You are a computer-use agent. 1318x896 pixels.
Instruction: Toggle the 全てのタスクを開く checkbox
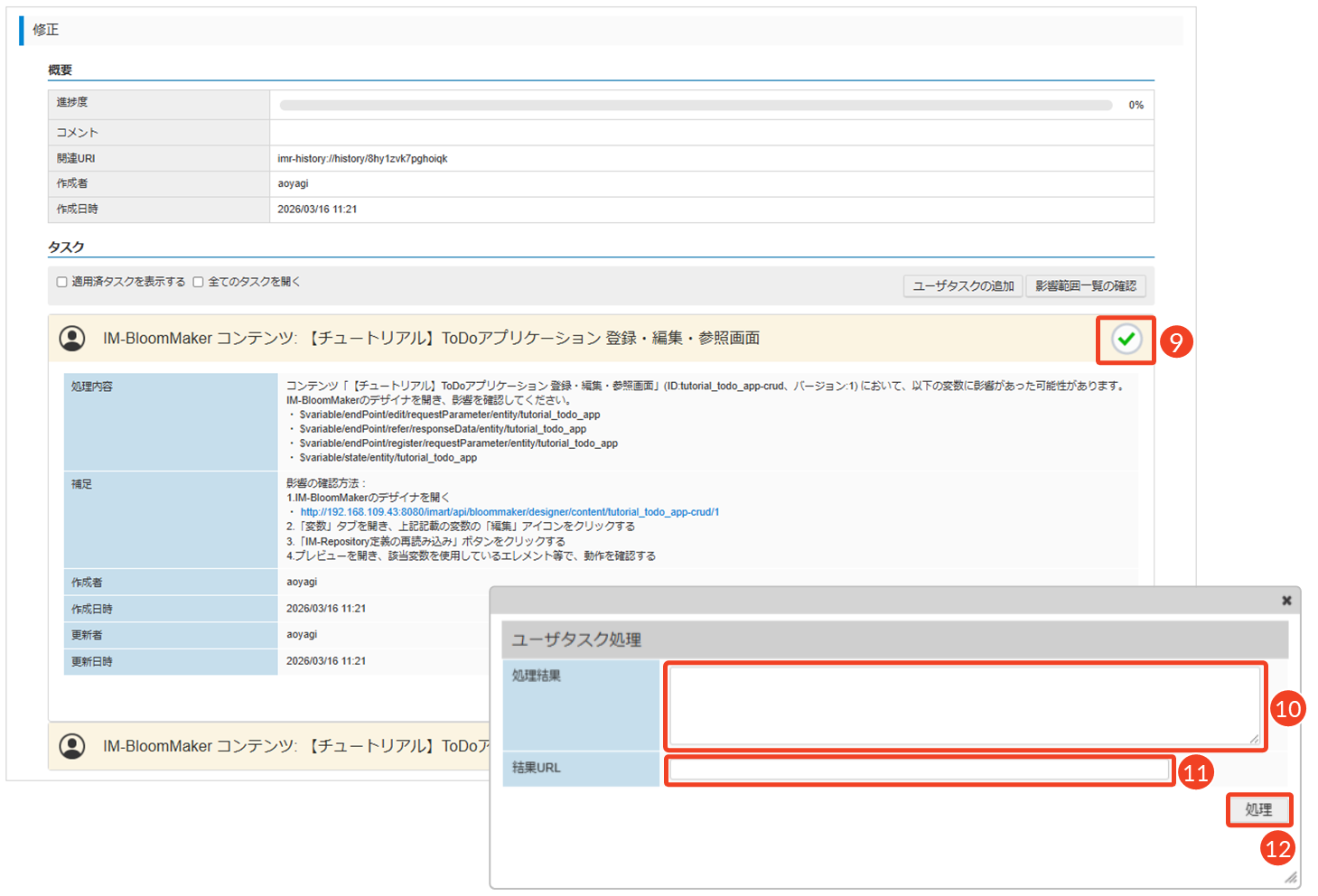coord(198,282)
